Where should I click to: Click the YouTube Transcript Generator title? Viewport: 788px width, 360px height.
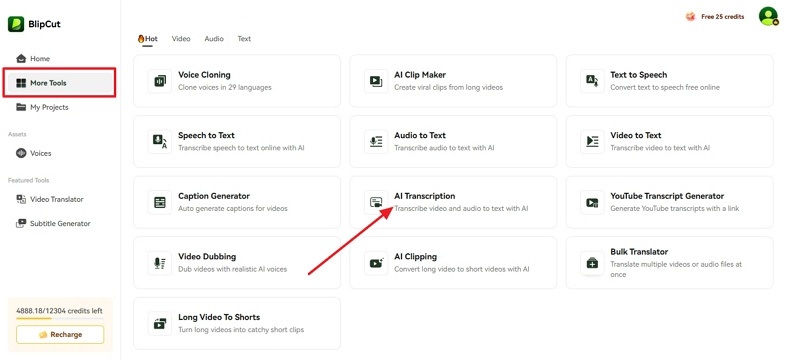click(x=667, y=196)
